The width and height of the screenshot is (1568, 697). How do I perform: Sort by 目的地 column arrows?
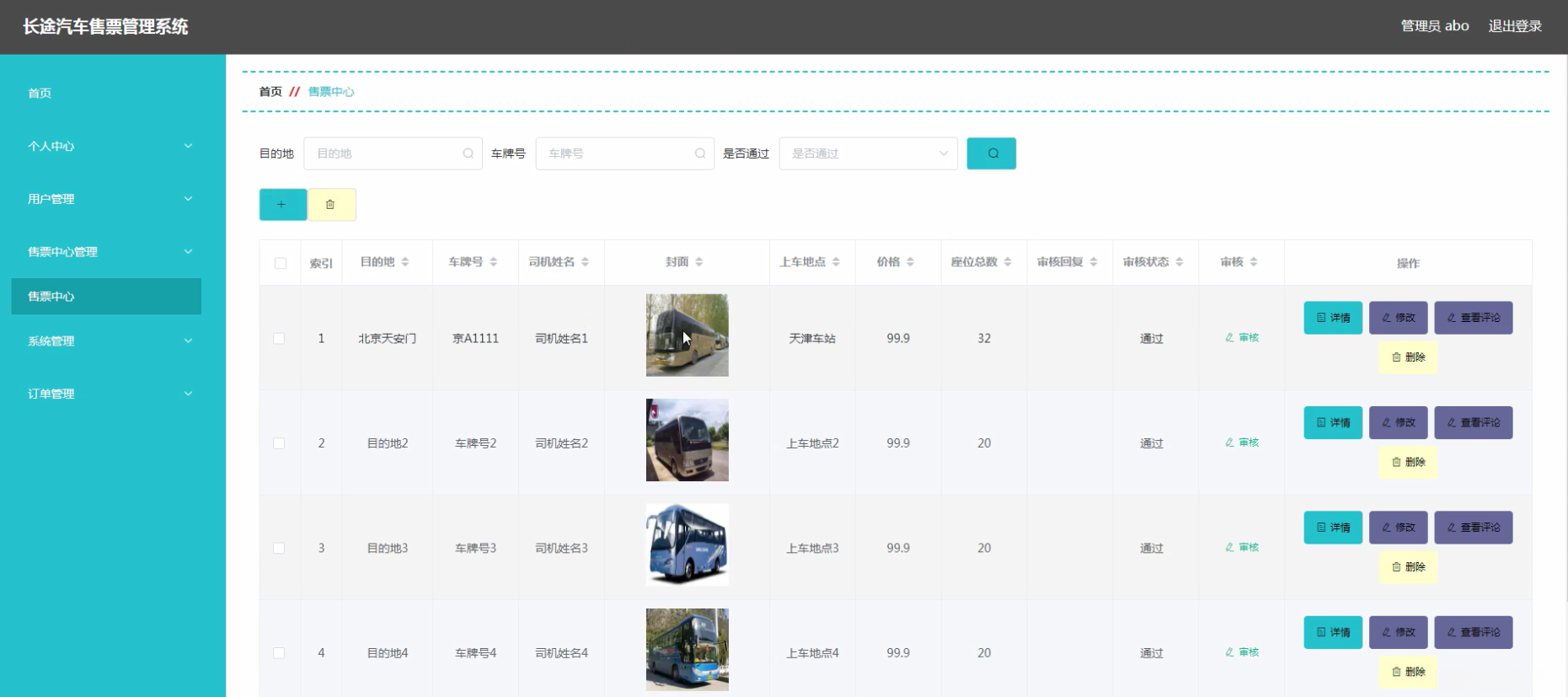405,262
